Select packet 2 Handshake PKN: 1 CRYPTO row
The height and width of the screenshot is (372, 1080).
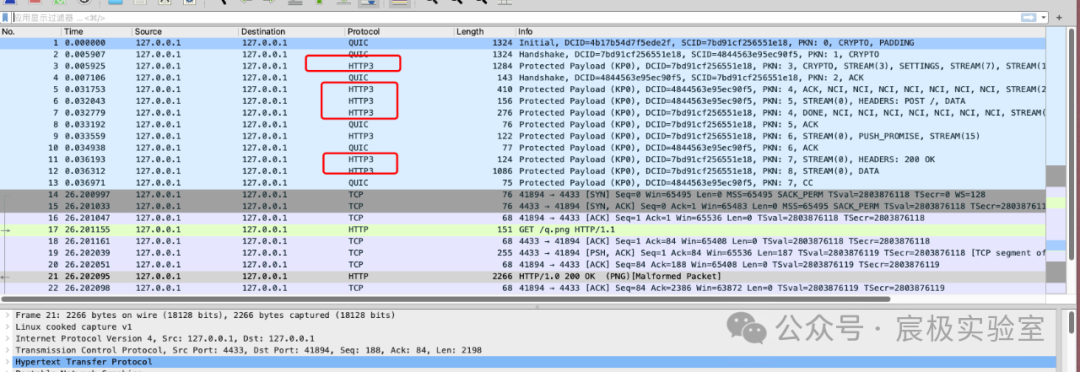(x=522, y=54)
